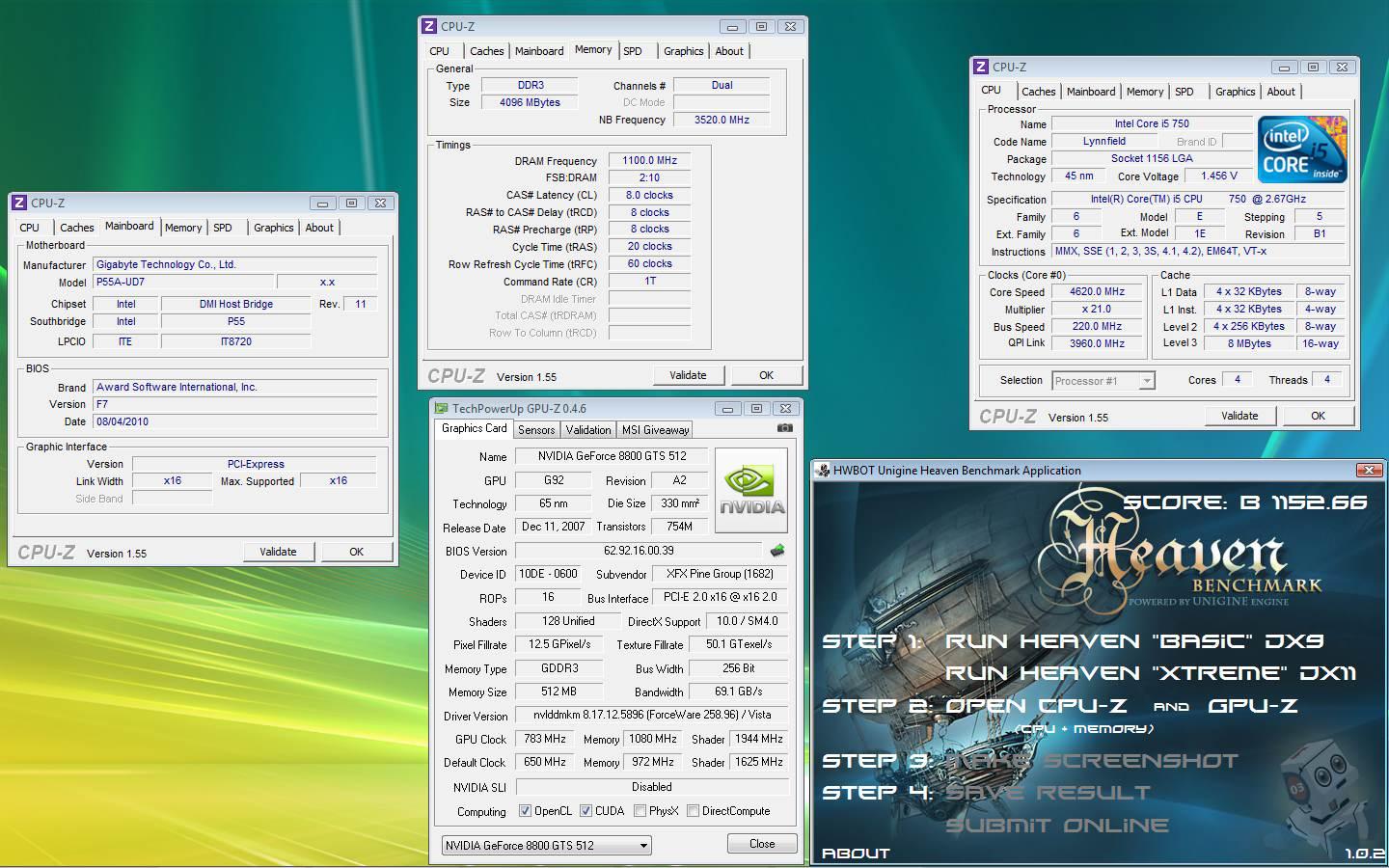
Task: Click CPU-Z icon in Memory window title
Action: (x=429, y=26)
